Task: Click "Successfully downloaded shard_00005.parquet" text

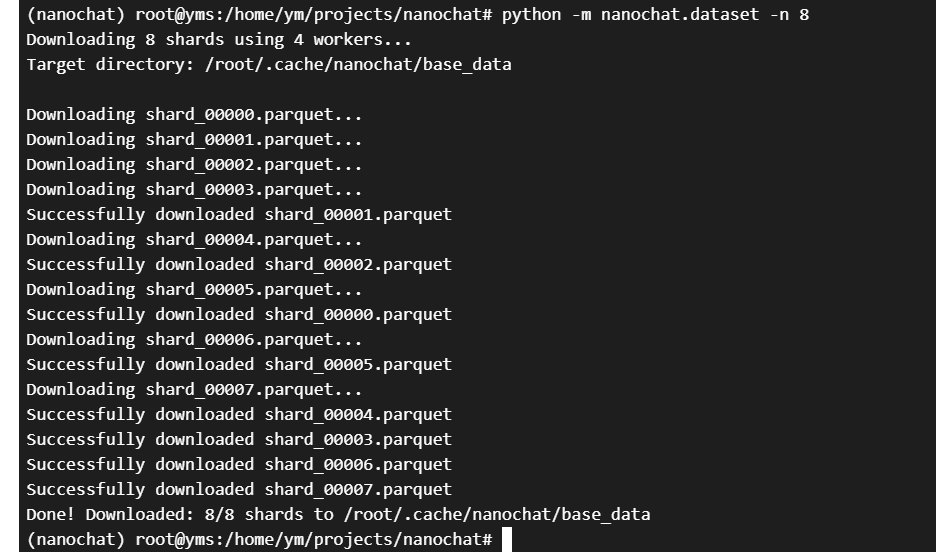Action: pyautogui.click(x=239, y=365)
